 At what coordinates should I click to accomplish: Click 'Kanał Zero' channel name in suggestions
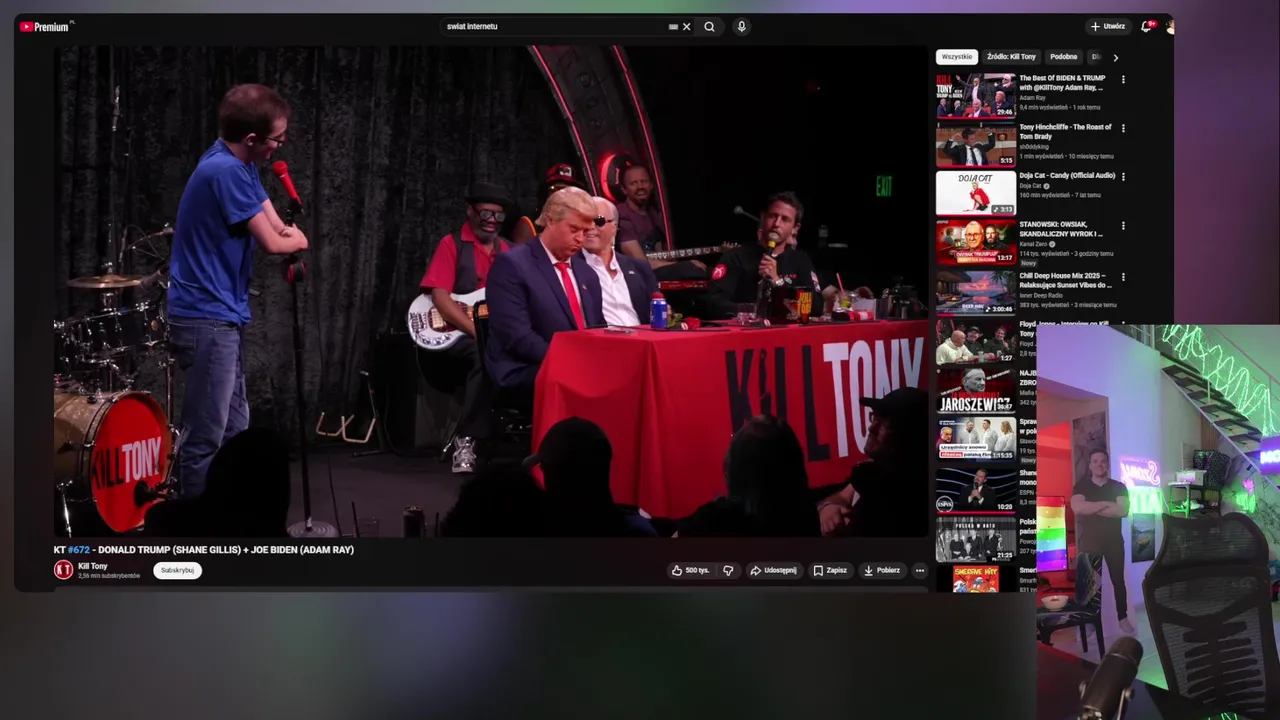coord(1036,243)
